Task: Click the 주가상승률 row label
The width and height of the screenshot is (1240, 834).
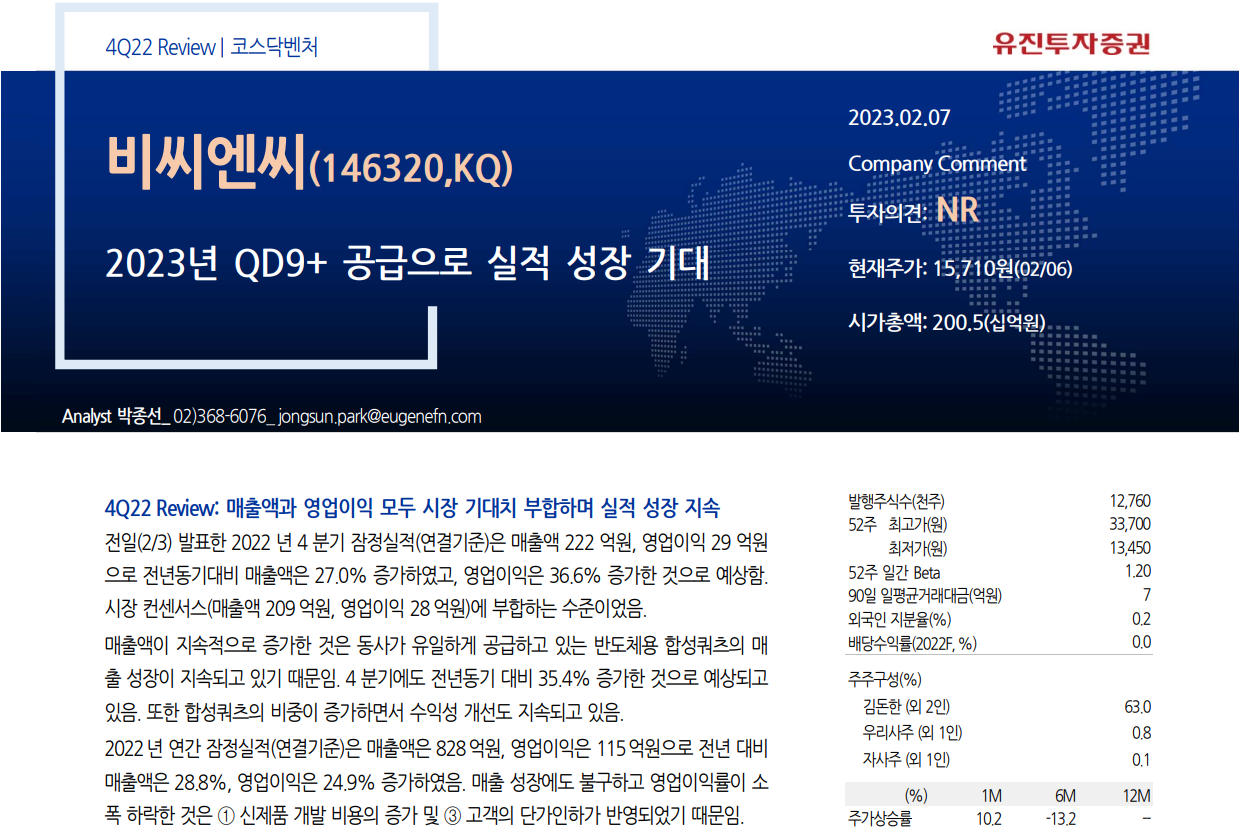Action: [880, 818]
